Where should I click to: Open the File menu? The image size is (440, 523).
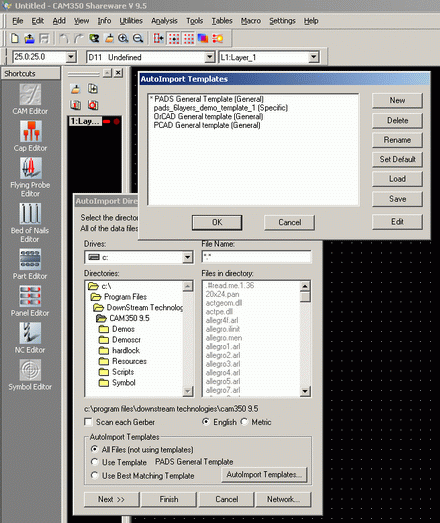pyautogui.click(x=17, y=21)
